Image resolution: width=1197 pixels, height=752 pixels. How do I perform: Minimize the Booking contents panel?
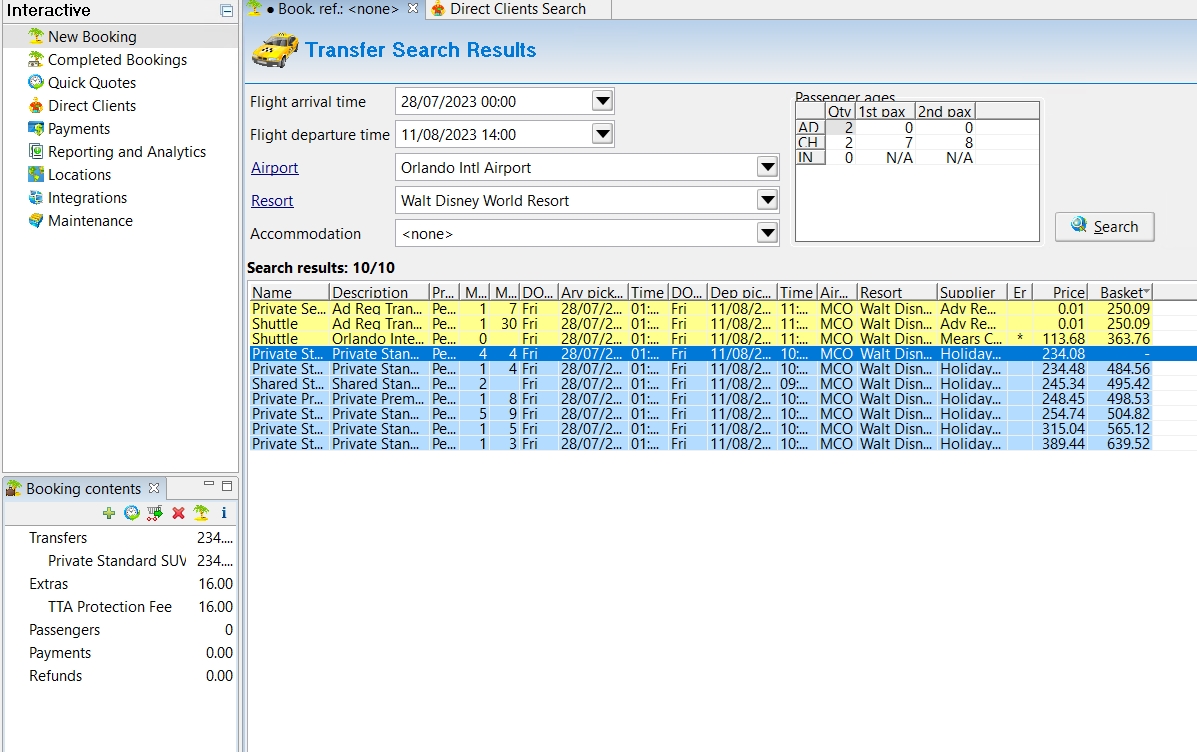[x=208, y=486]
